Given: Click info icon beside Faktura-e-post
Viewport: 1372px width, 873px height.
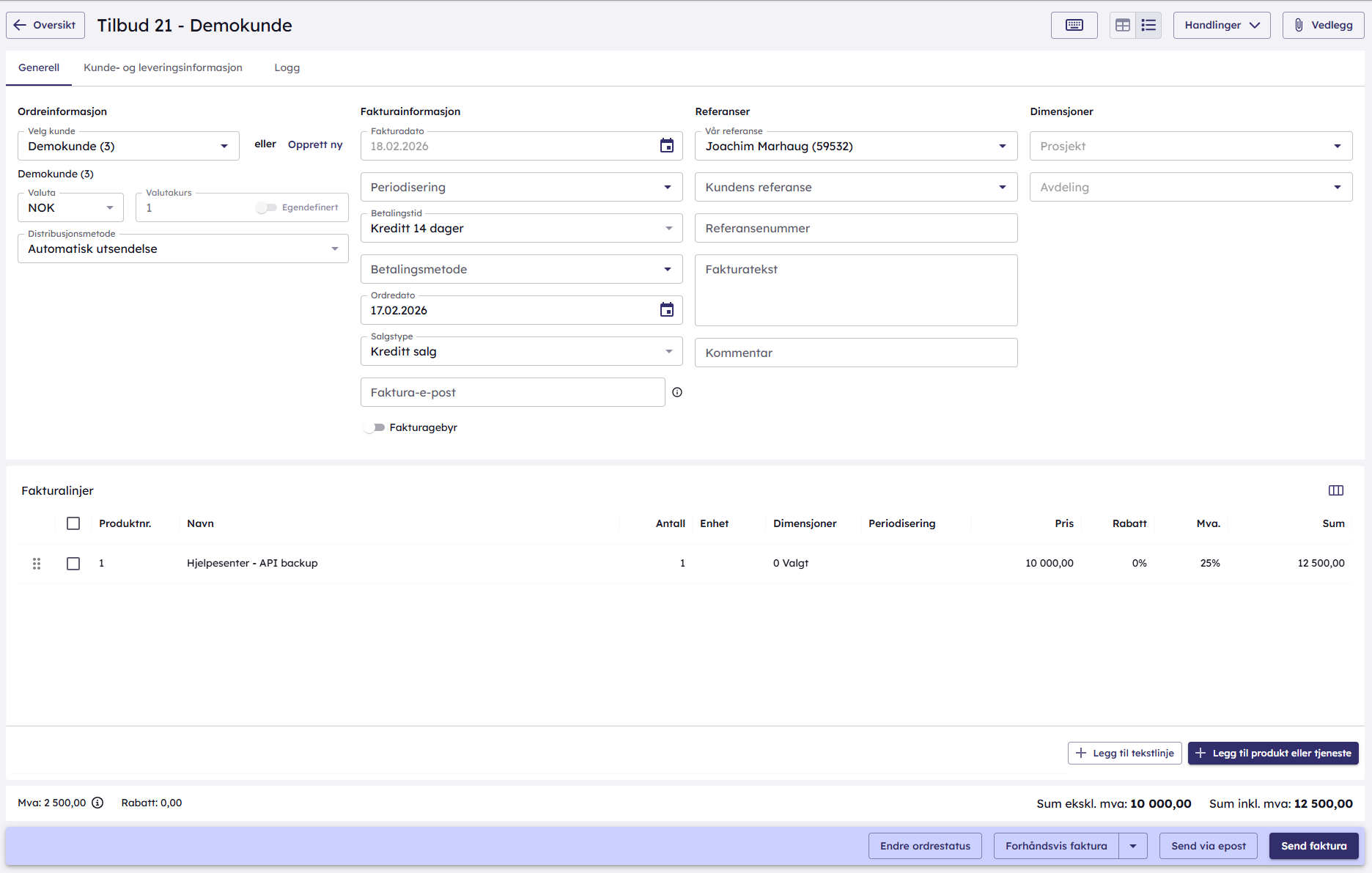Looking at the screenshot, I should tap(677, 392).
